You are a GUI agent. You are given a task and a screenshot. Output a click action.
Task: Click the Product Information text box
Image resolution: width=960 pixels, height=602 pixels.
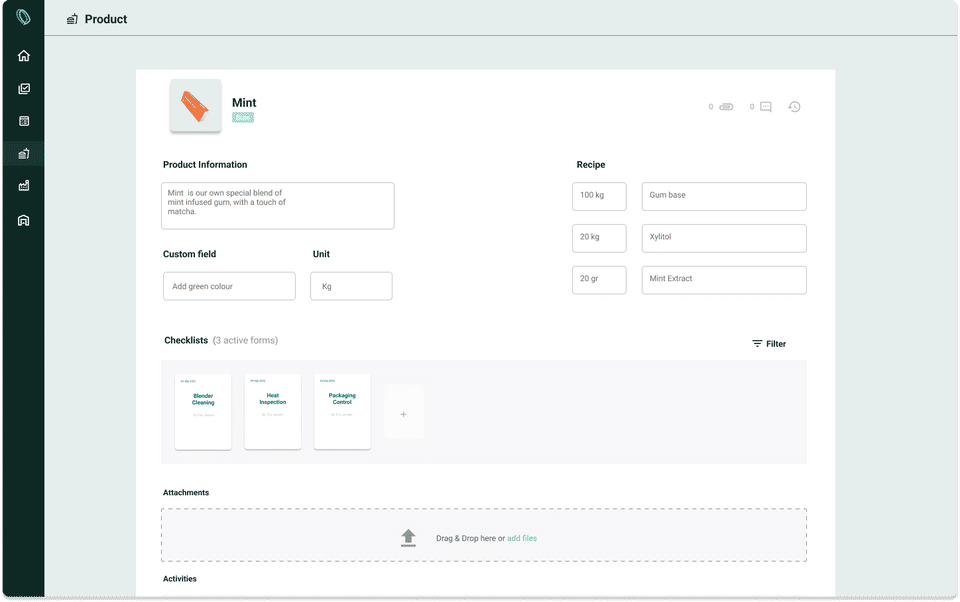(278, 206)
